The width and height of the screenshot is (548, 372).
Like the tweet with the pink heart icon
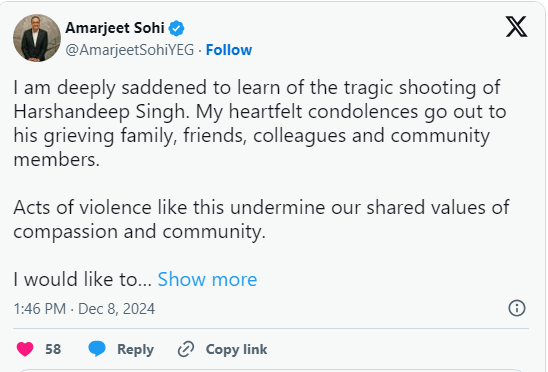25,349
